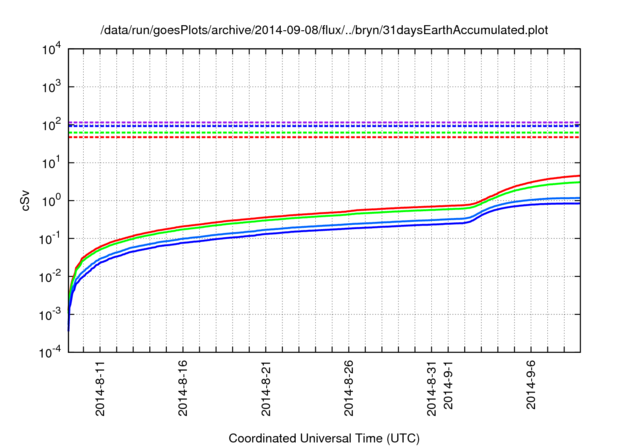Screen dimensions: 640x448
Task: Click the 10^4 y-axis tick label
Action: click(52, 50)
